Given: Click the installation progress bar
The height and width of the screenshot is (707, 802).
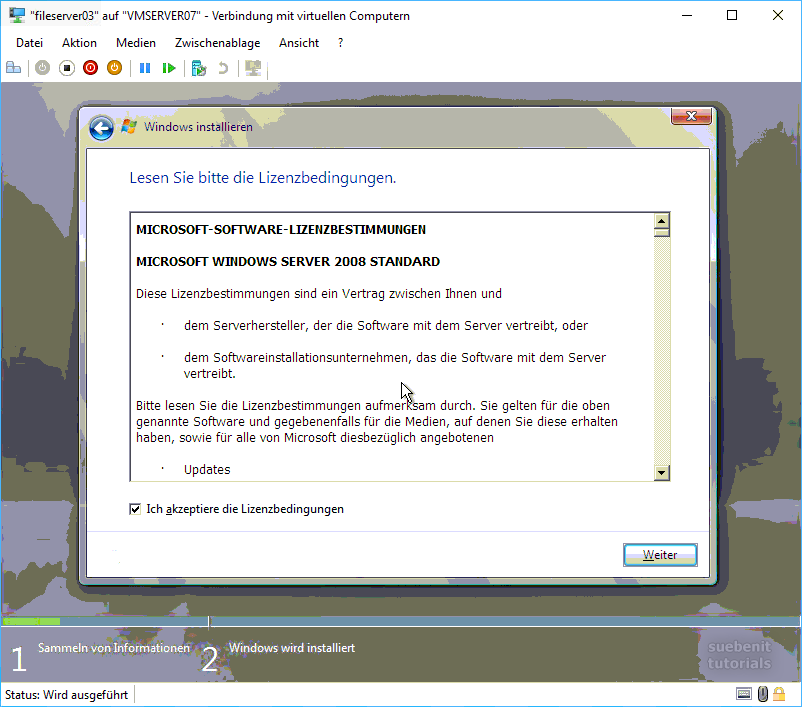Looking at the screenshot, I should coord(401,622).
